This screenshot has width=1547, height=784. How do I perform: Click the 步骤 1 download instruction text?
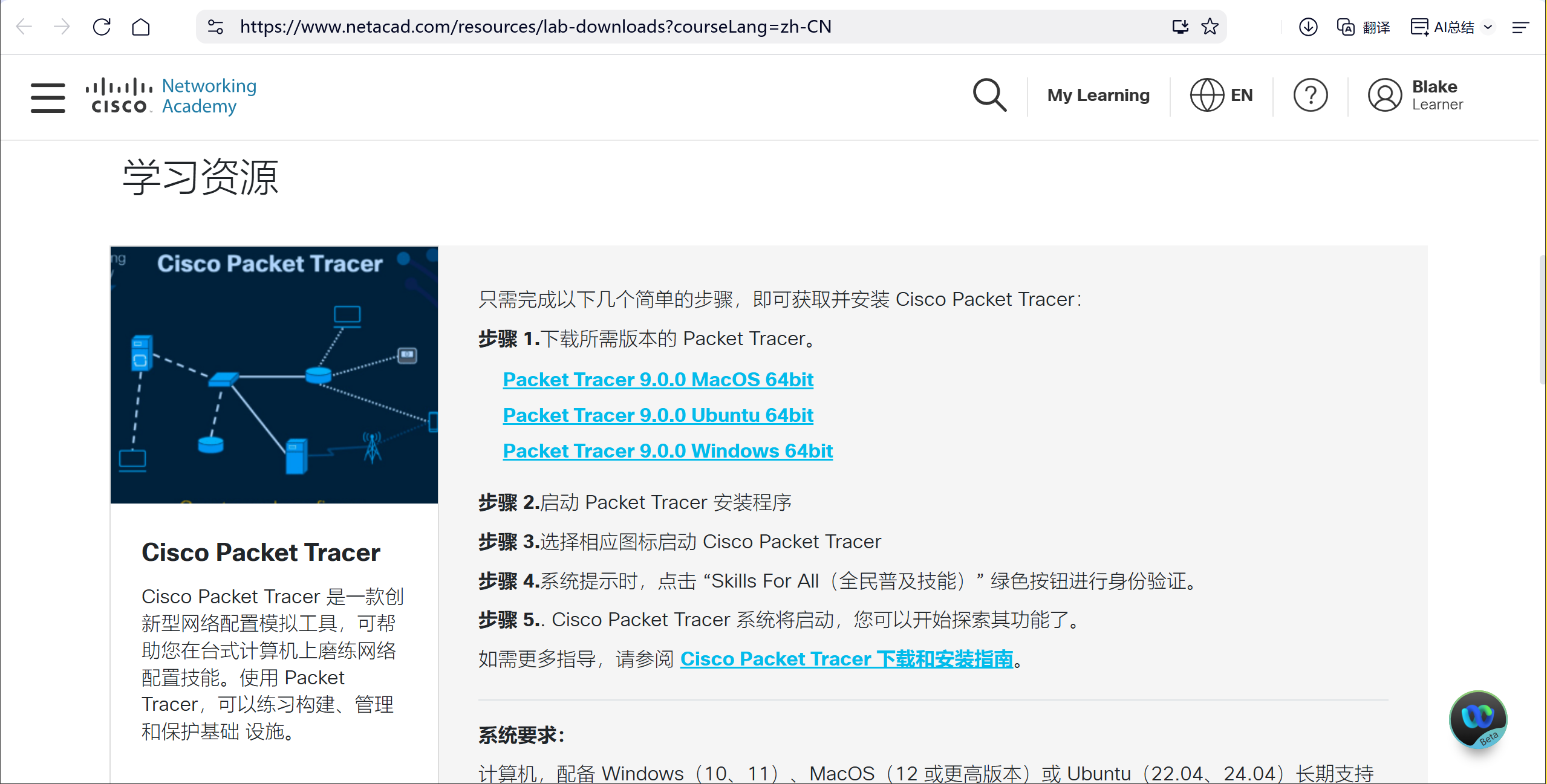647,339
